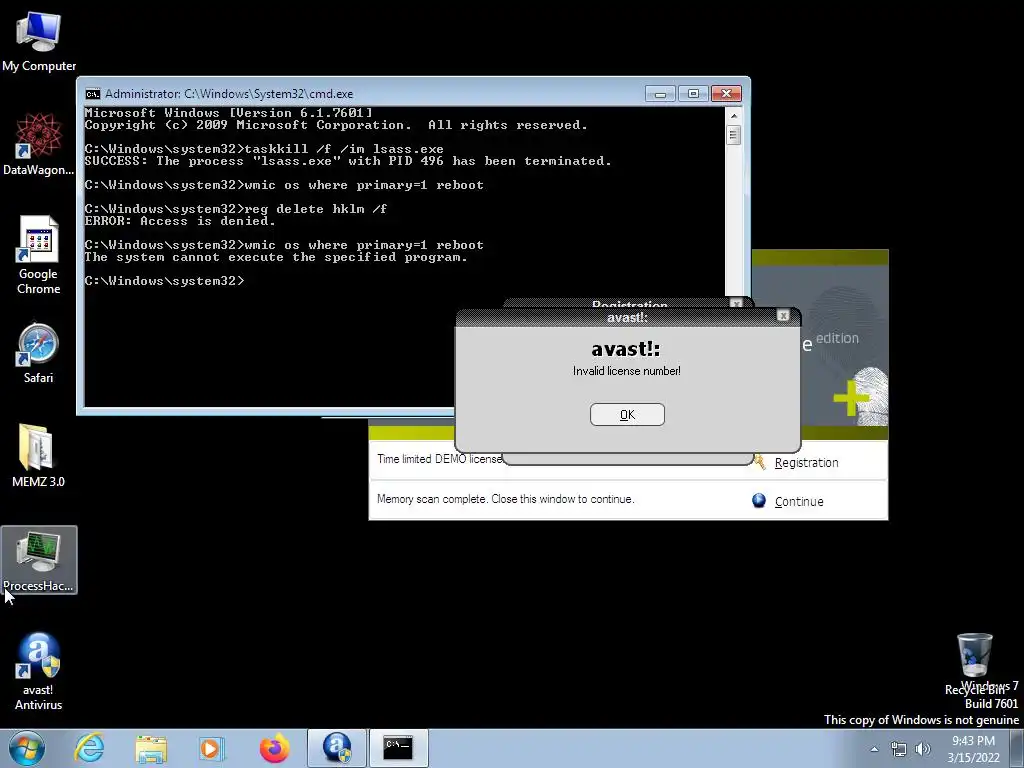Close the Registration dialog behind the error
Image resolution: width=1024 pixels, height=768 pixels.
pos(736,304)
